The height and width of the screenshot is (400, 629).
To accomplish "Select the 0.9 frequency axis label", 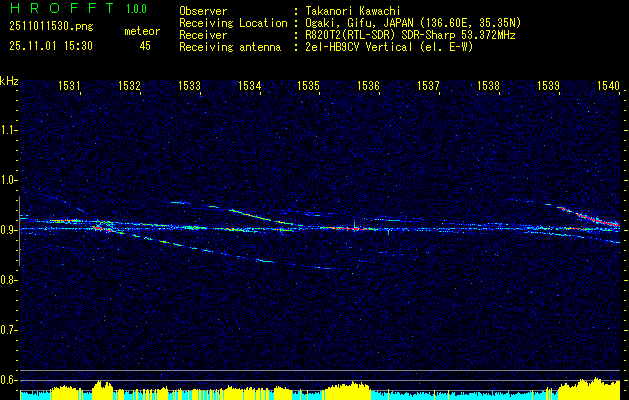I will pos(7,230).
